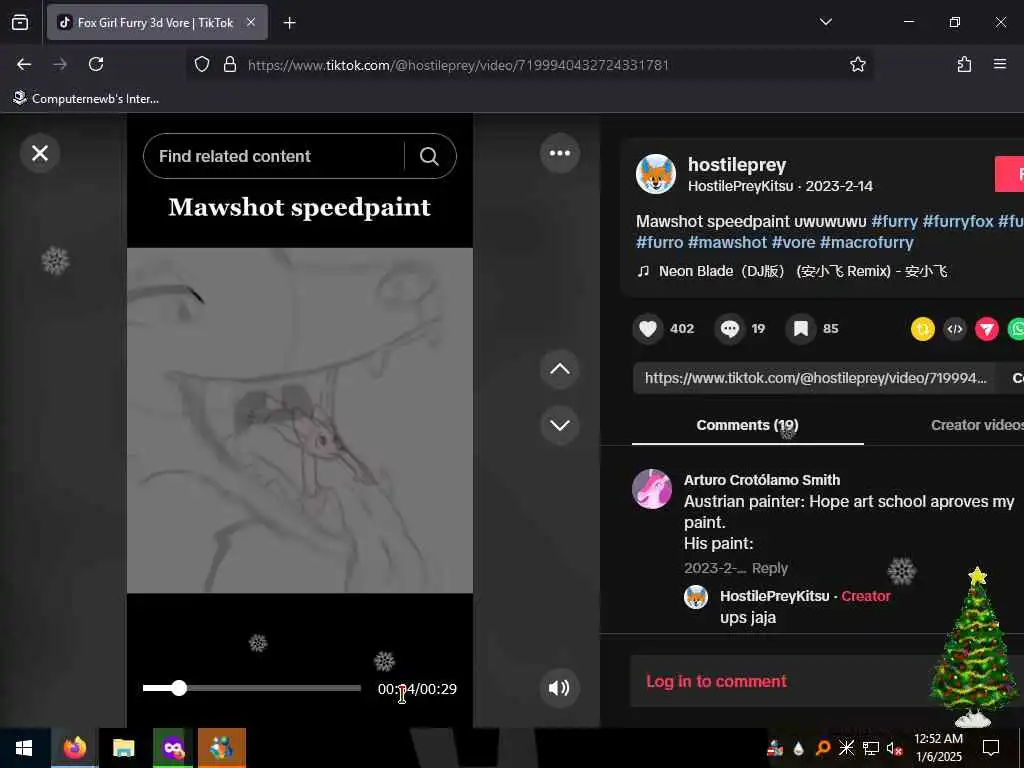Open Arturo Crotólamo Smith commenter name
The height and width of the screenshot is (768, 1024).
coord(761,480)
